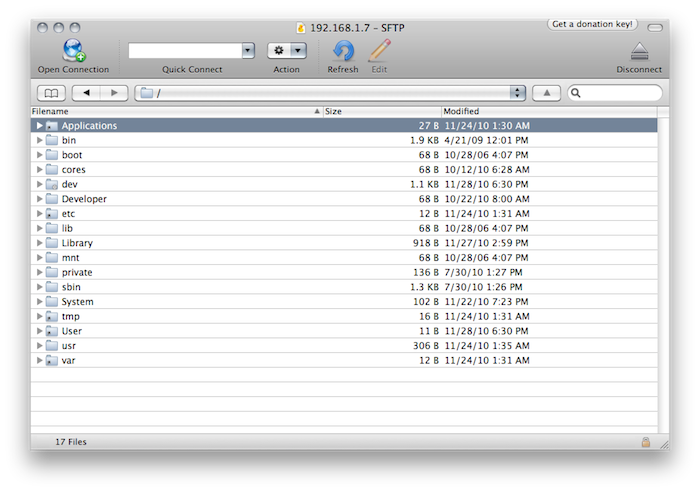
Task: Expand the usr folder disclosure triangle
Action: tap(39, 345)
